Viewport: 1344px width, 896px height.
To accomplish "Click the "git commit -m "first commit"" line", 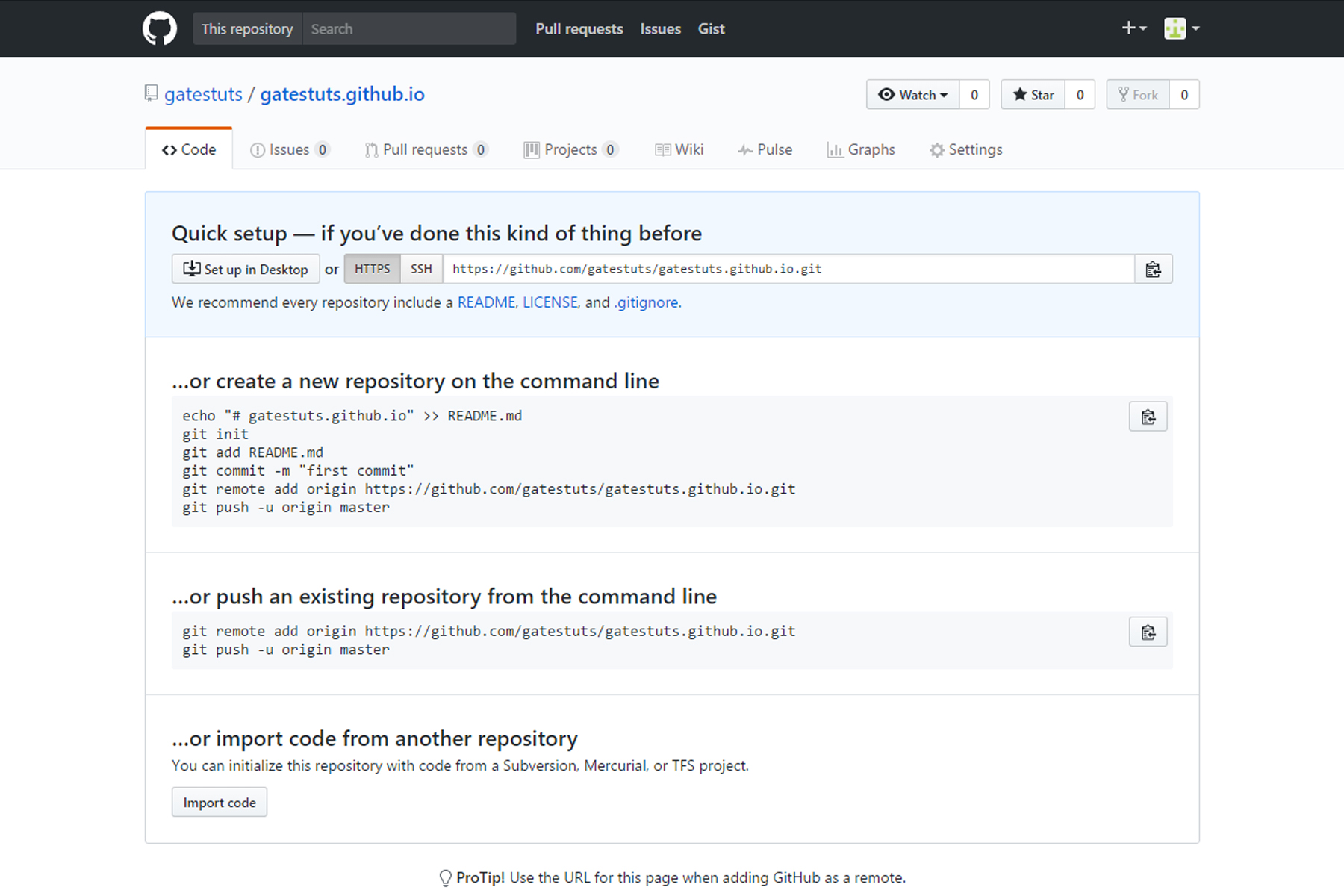I will 298,471.
